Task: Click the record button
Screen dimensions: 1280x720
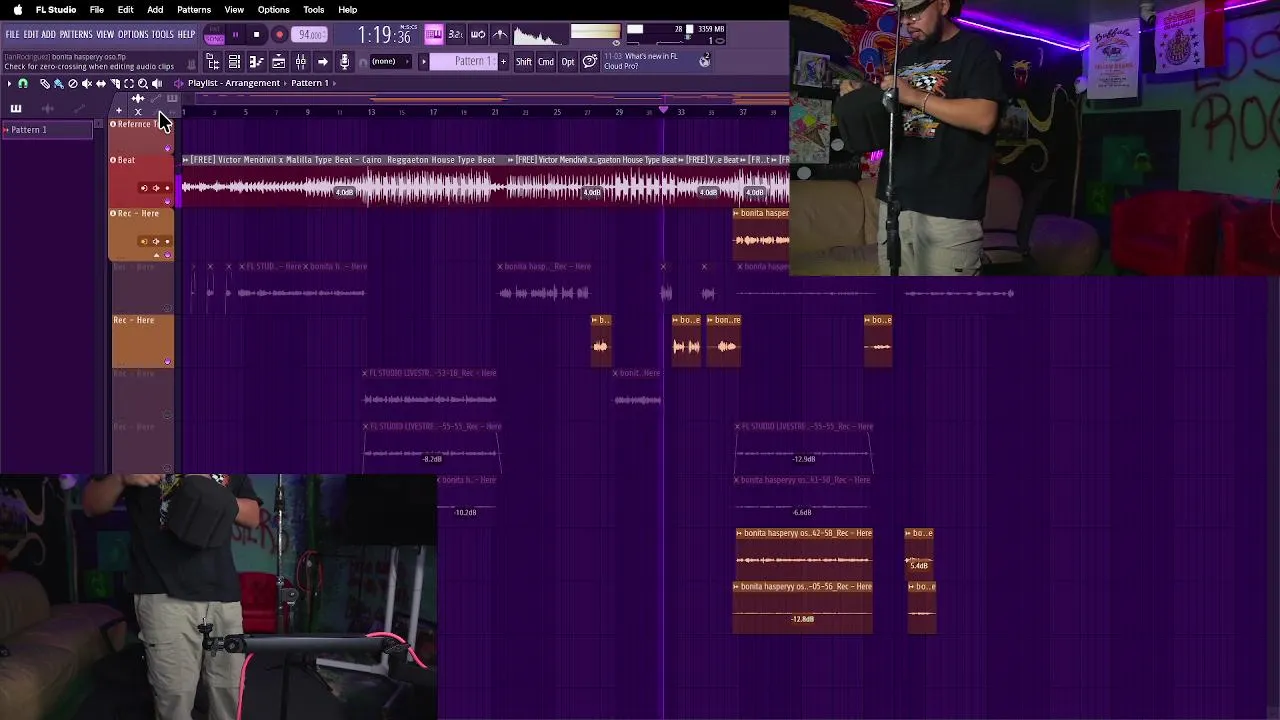Action: (279, 35)
